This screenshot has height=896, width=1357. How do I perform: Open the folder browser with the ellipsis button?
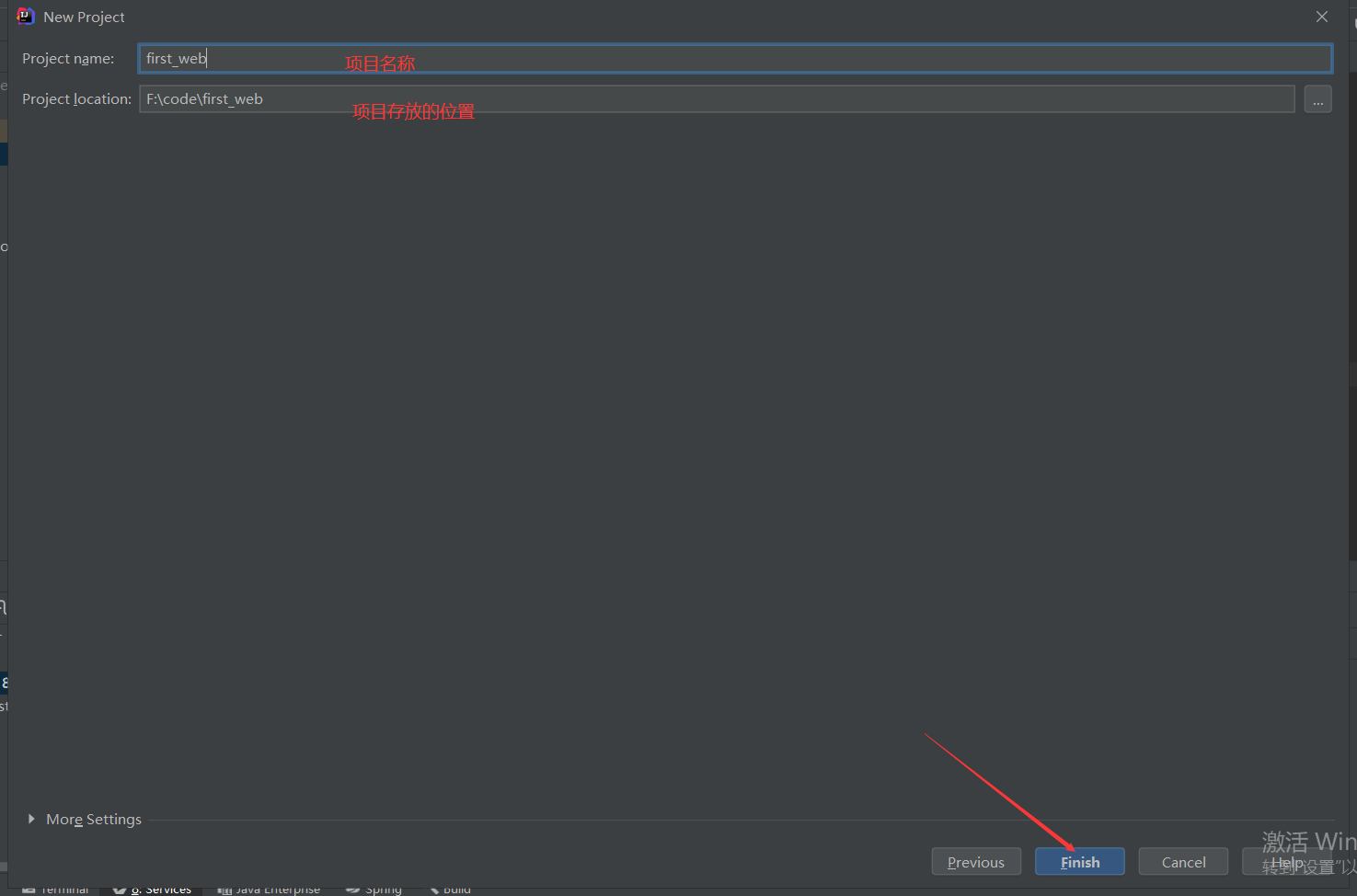[1317, 99]
